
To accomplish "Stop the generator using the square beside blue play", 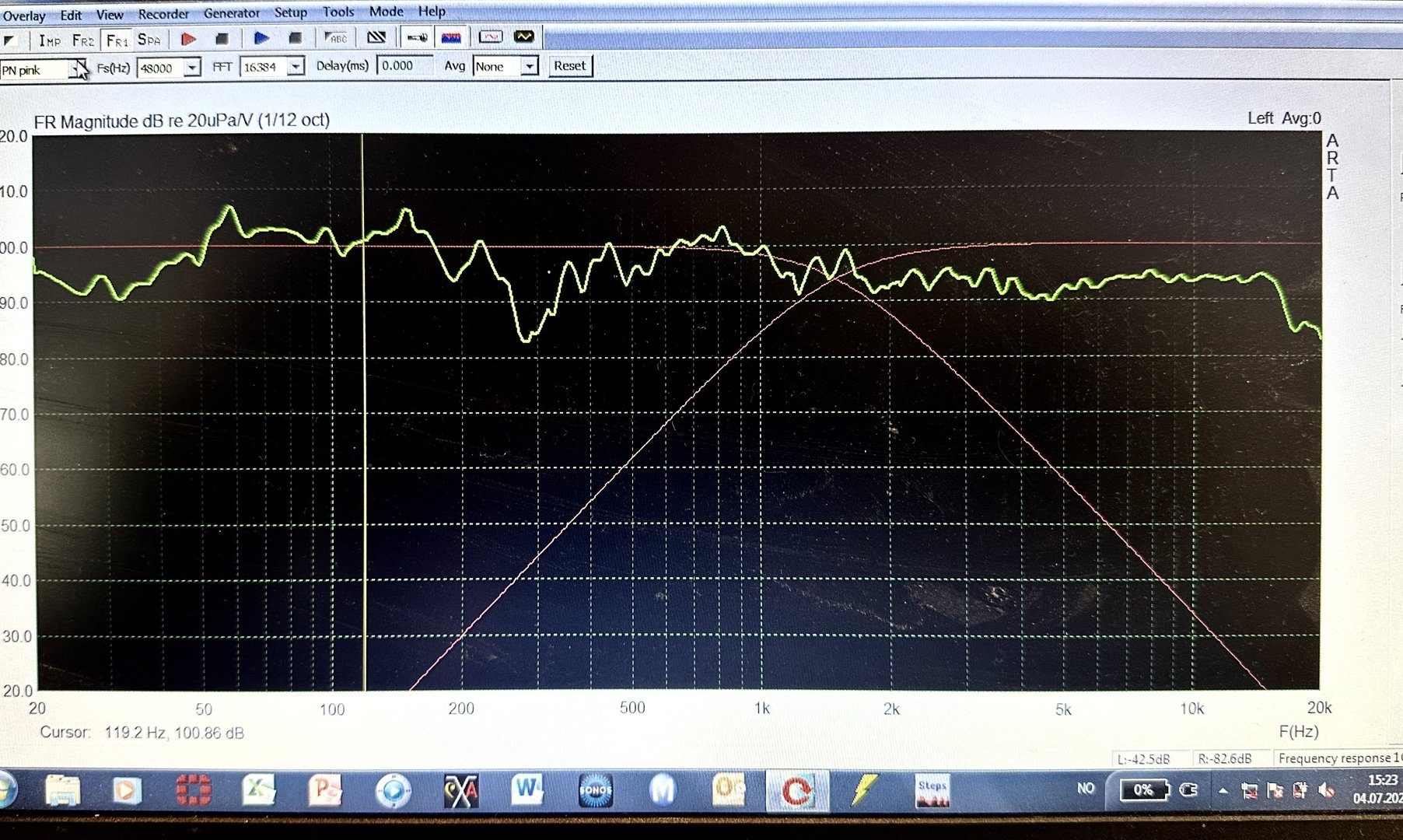I will coord(295,38).
